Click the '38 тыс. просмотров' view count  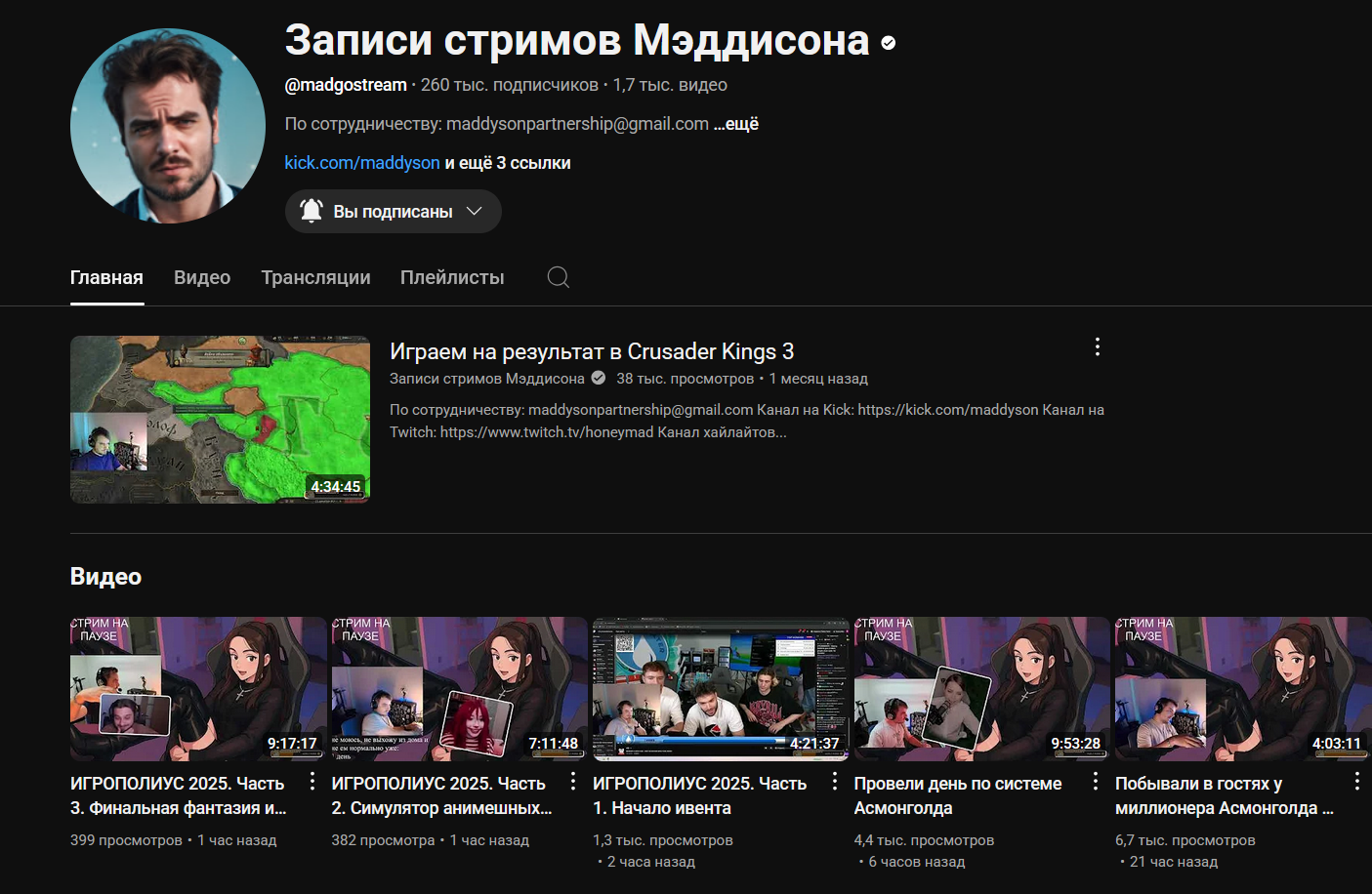coord(686,379)
